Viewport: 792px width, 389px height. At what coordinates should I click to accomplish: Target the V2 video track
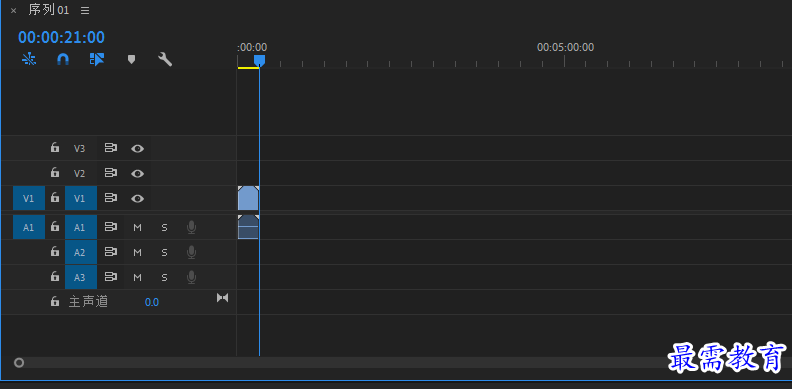[x=80, y=174]
